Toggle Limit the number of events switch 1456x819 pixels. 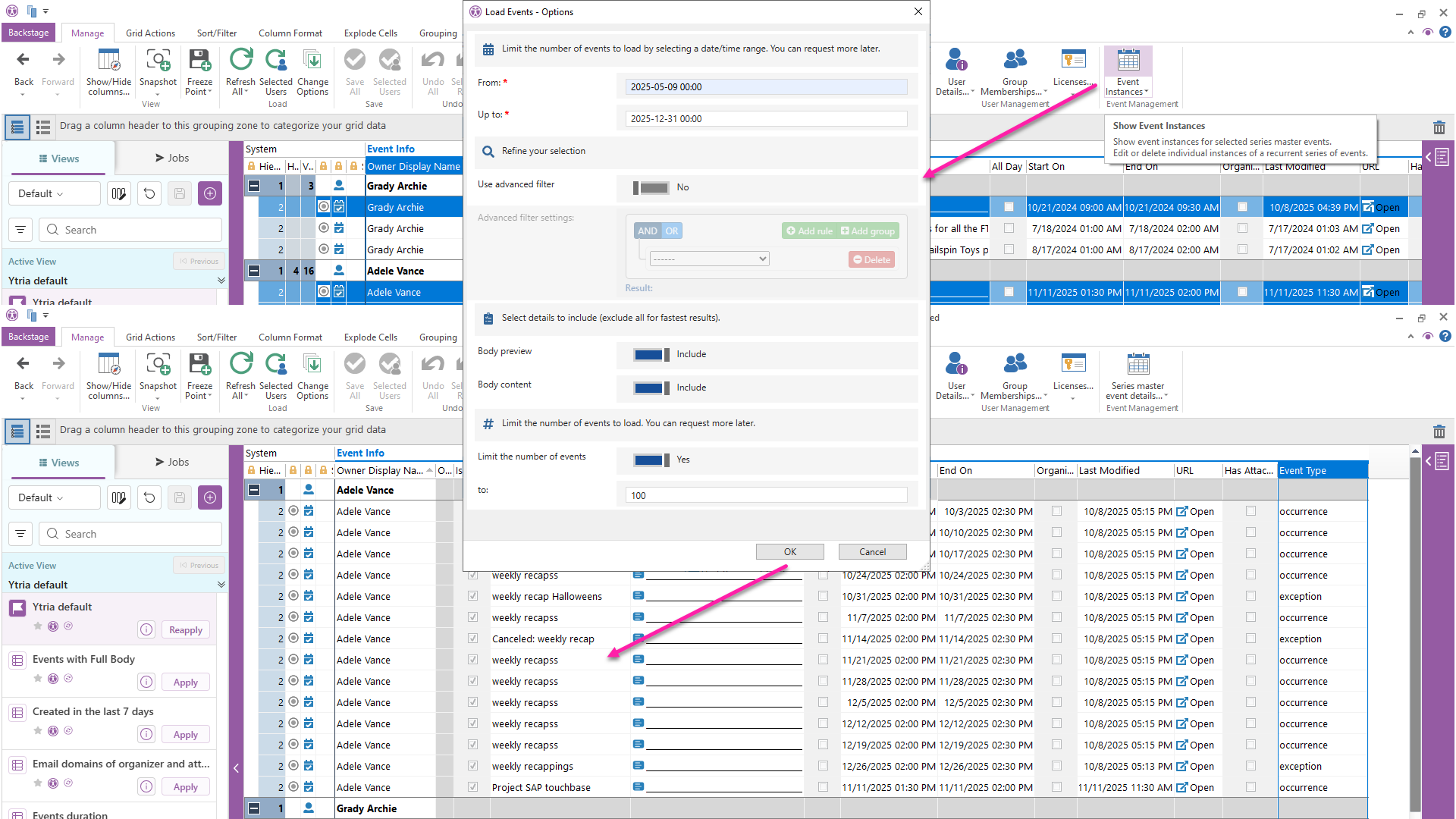(651, 460)
